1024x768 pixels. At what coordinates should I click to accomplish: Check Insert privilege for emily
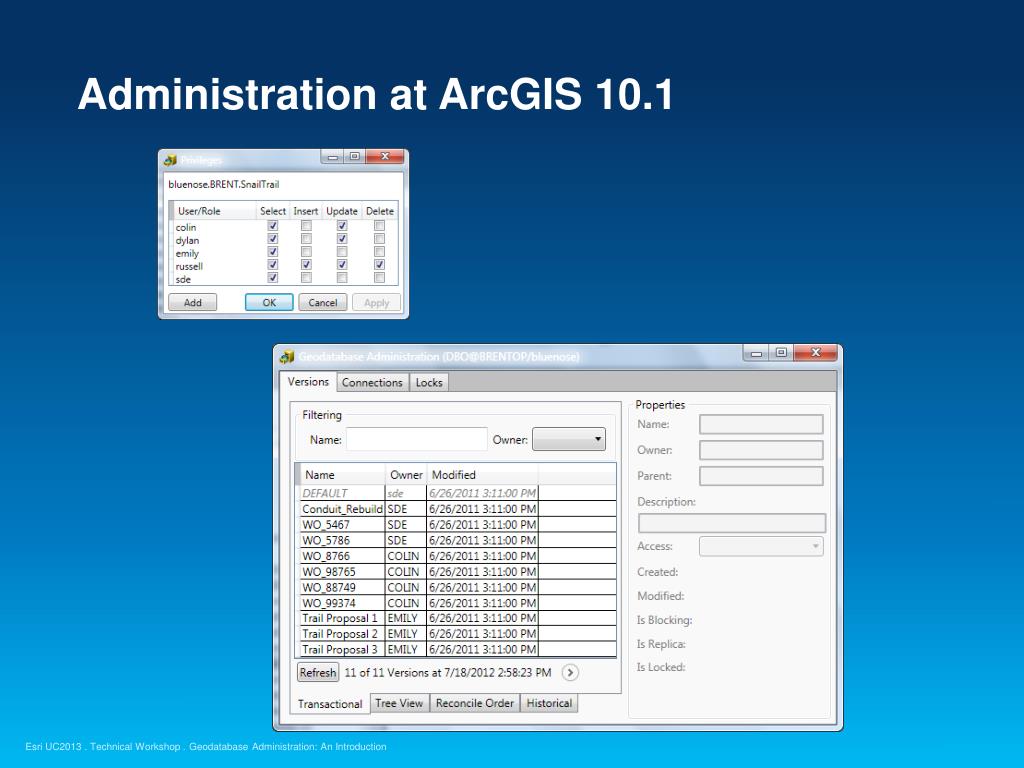[x=306, y=252]
